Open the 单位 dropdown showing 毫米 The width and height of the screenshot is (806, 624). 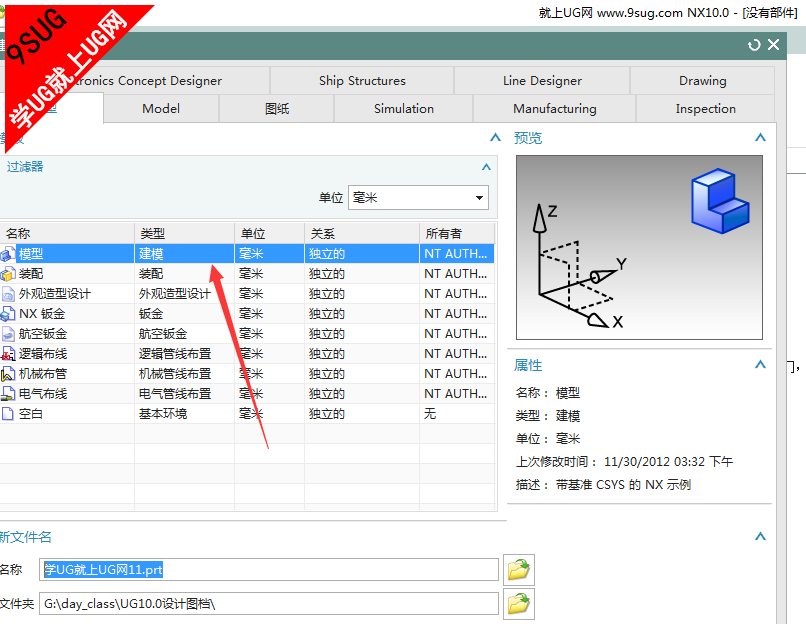(418, 197)
